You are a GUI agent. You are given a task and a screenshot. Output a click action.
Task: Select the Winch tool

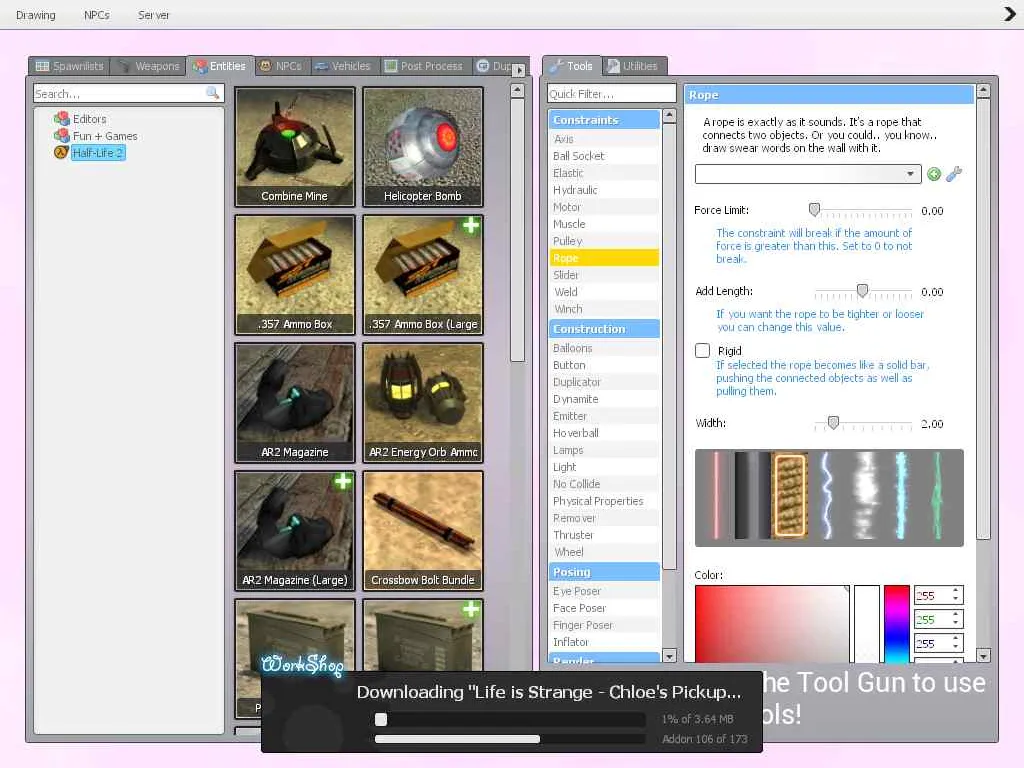(x=604, y=308)
